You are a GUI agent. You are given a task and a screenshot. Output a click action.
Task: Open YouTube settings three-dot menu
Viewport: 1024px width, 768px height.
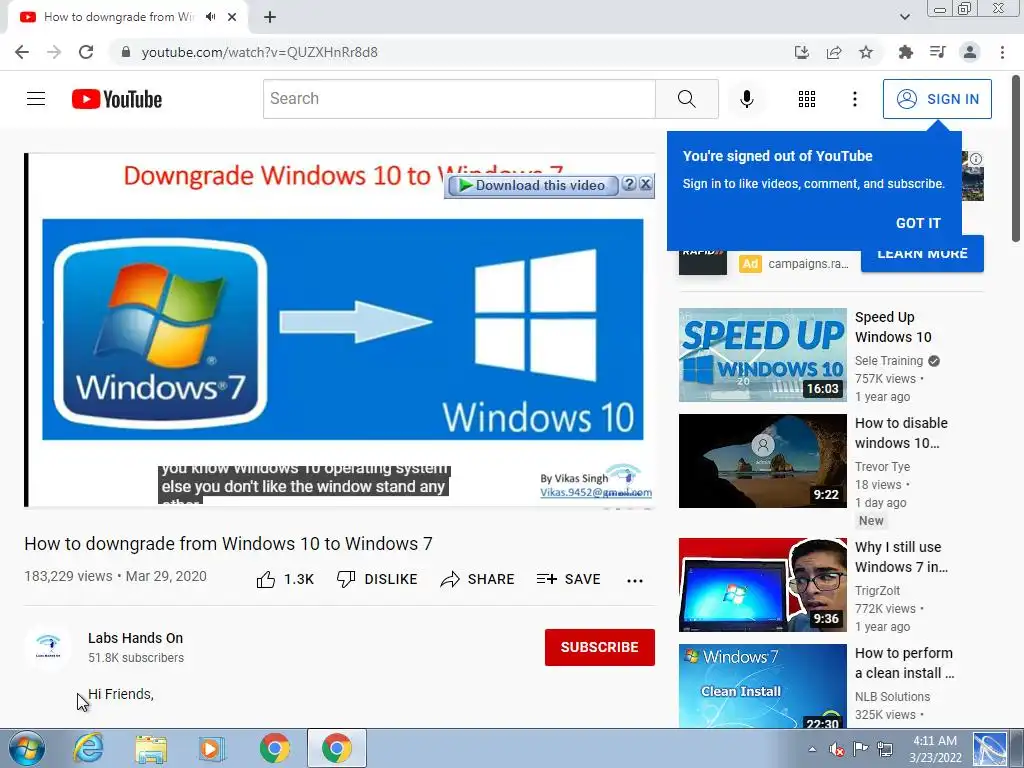click(854, 99)
